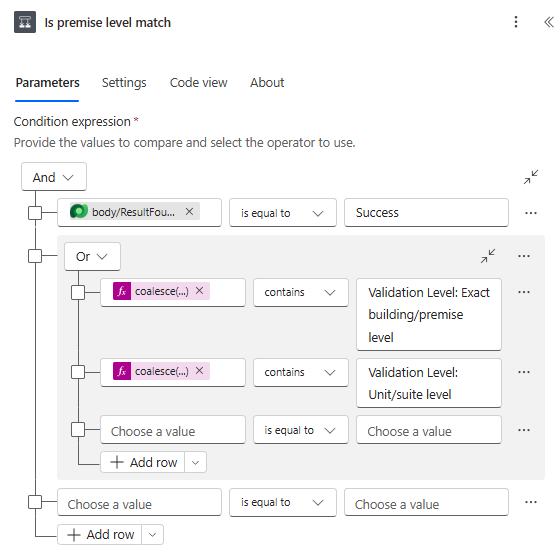Switch to the Settings tab
The width and height of the screenshot is (554, 560).
tap(124, 82)
